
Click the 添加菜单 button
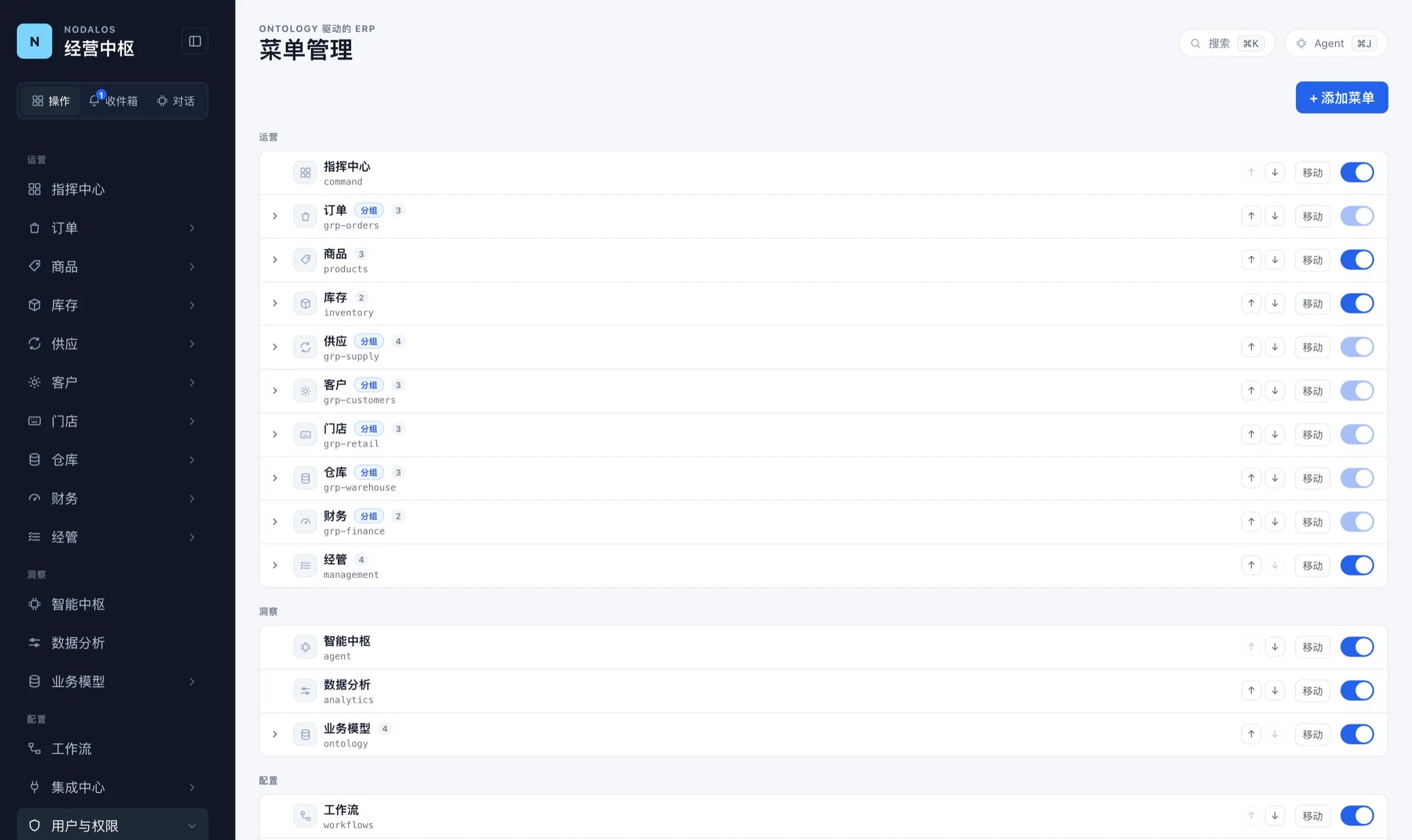tap(1341, 98)
